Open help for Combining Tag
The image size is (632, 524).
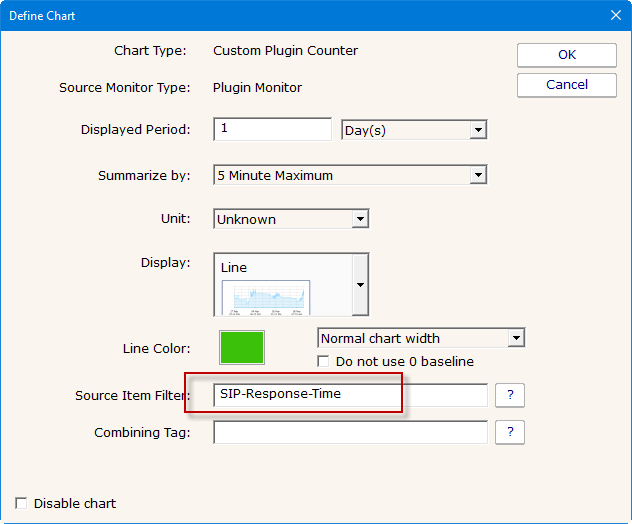click(x=510, y=432)
